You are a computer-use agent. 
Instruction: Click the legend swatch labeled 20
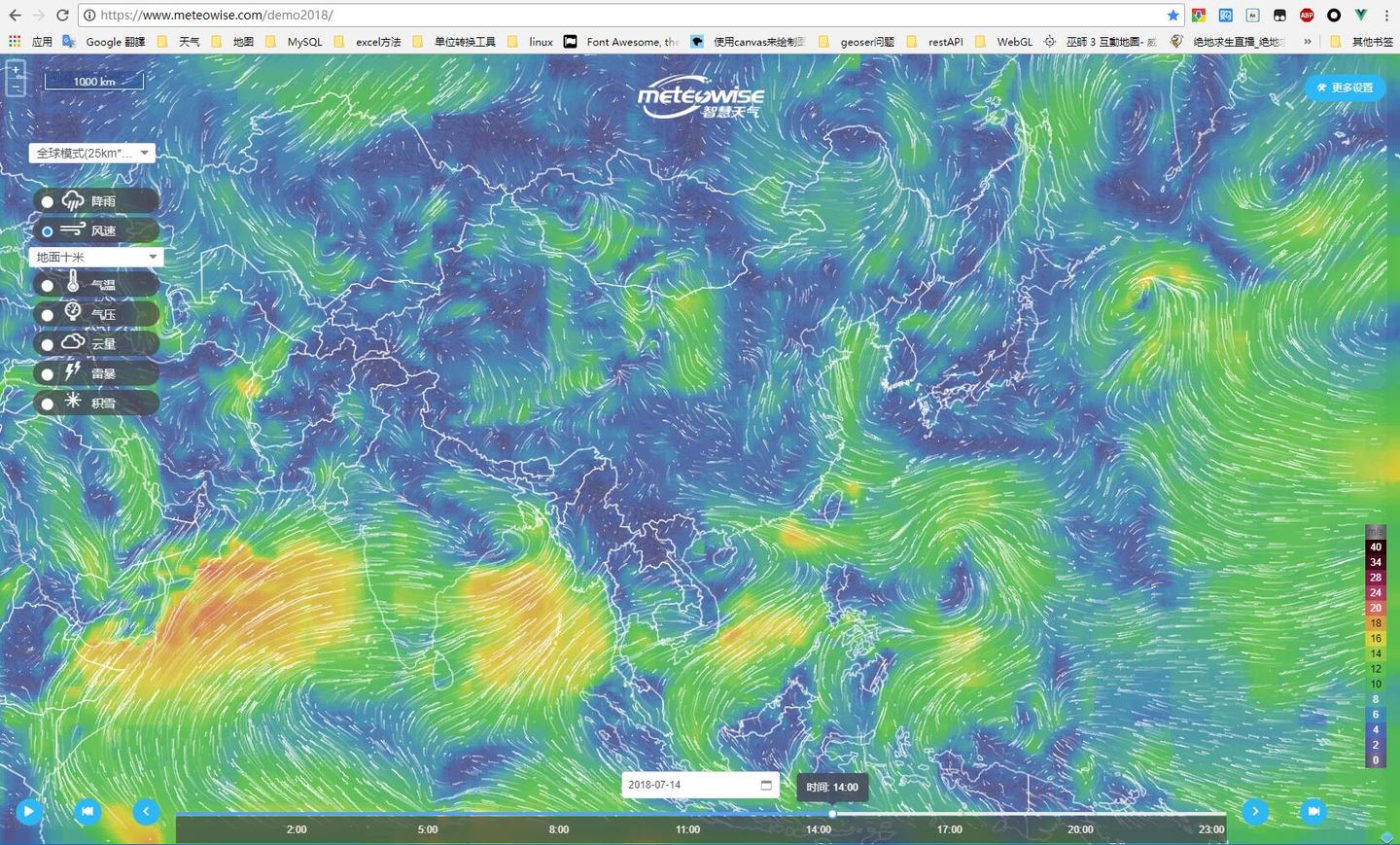[1376, 608]
